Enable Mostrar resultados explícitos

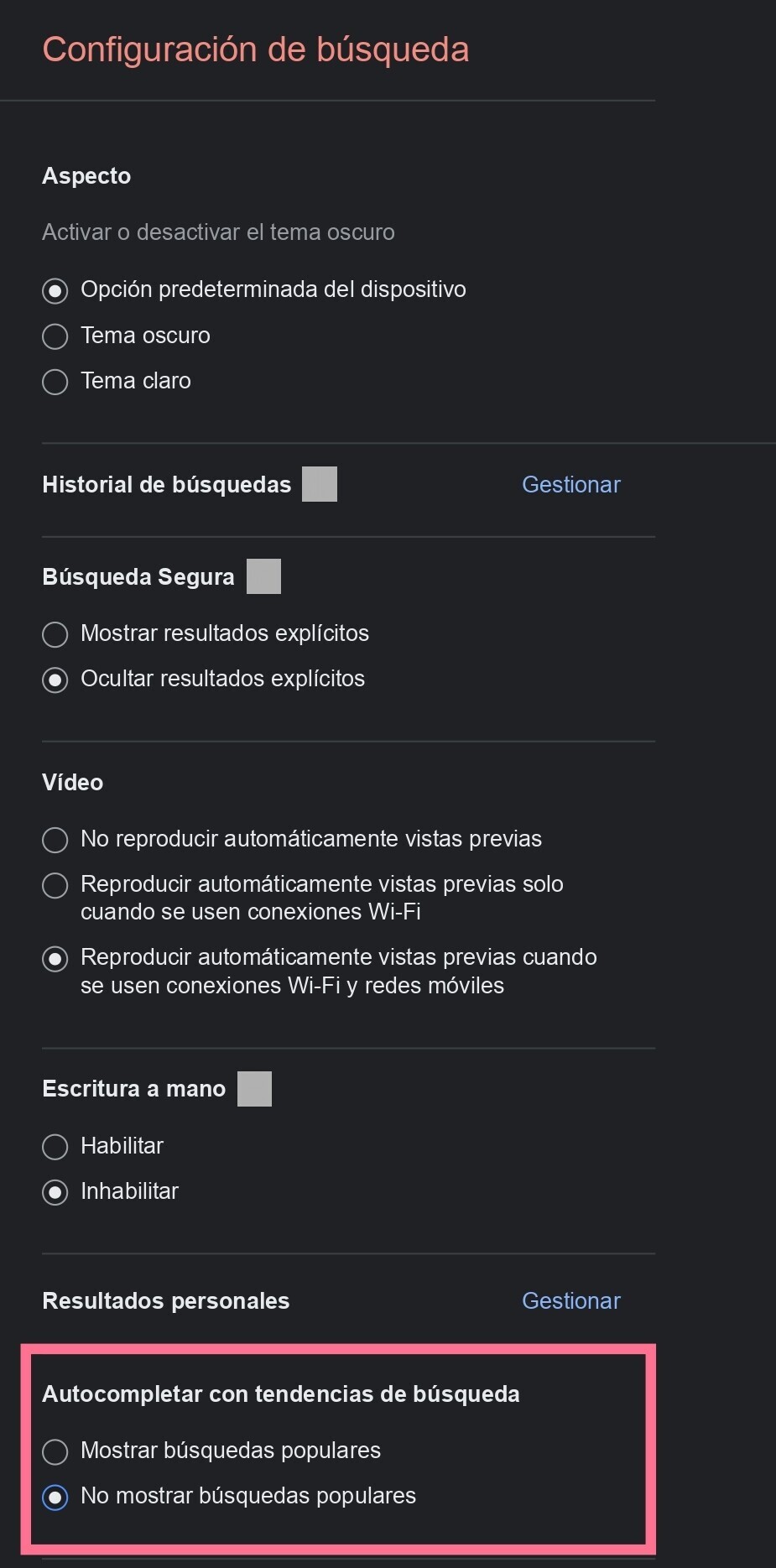point(55,634)
